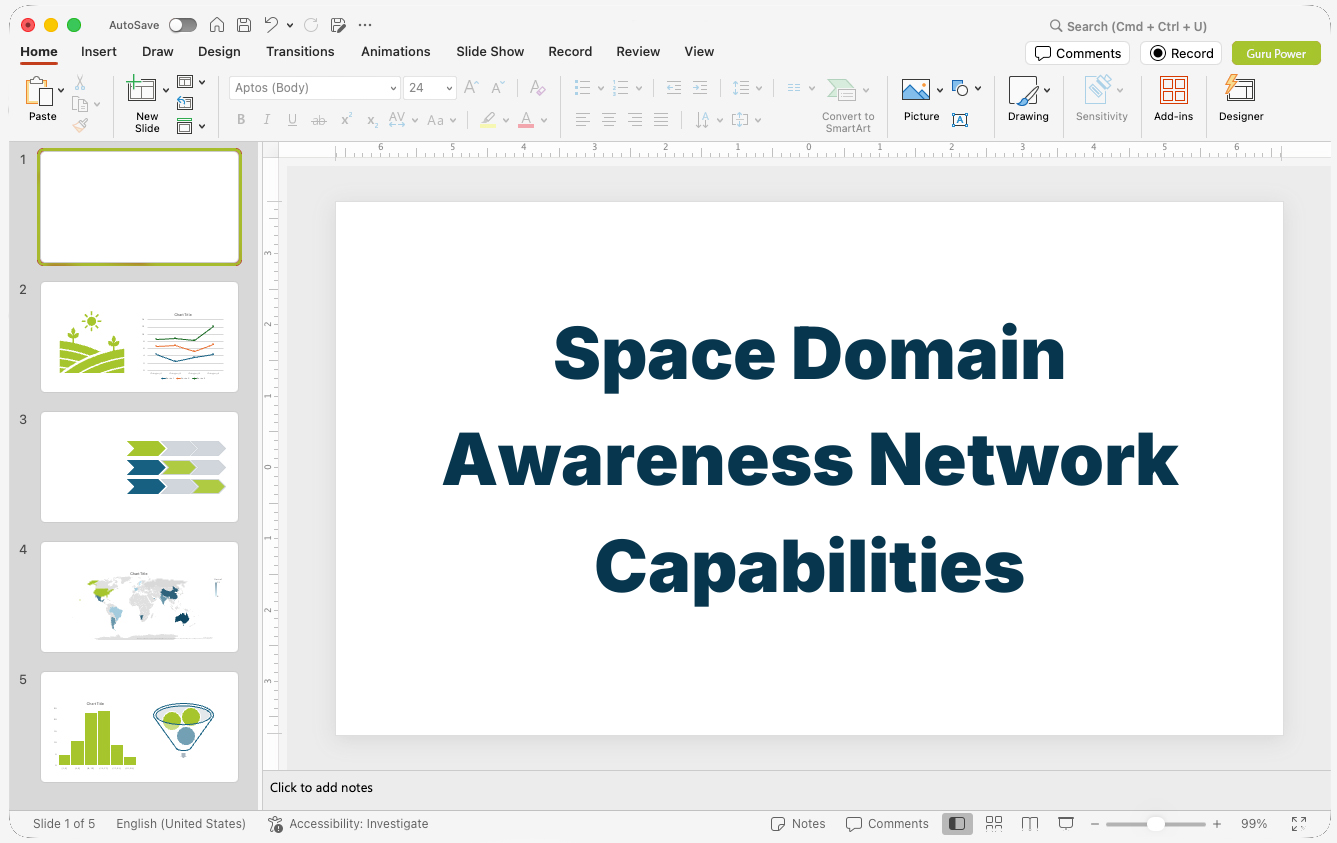1337x843 pixels.
Task: Click the Guru Power button
Action: pos(1276,53)
